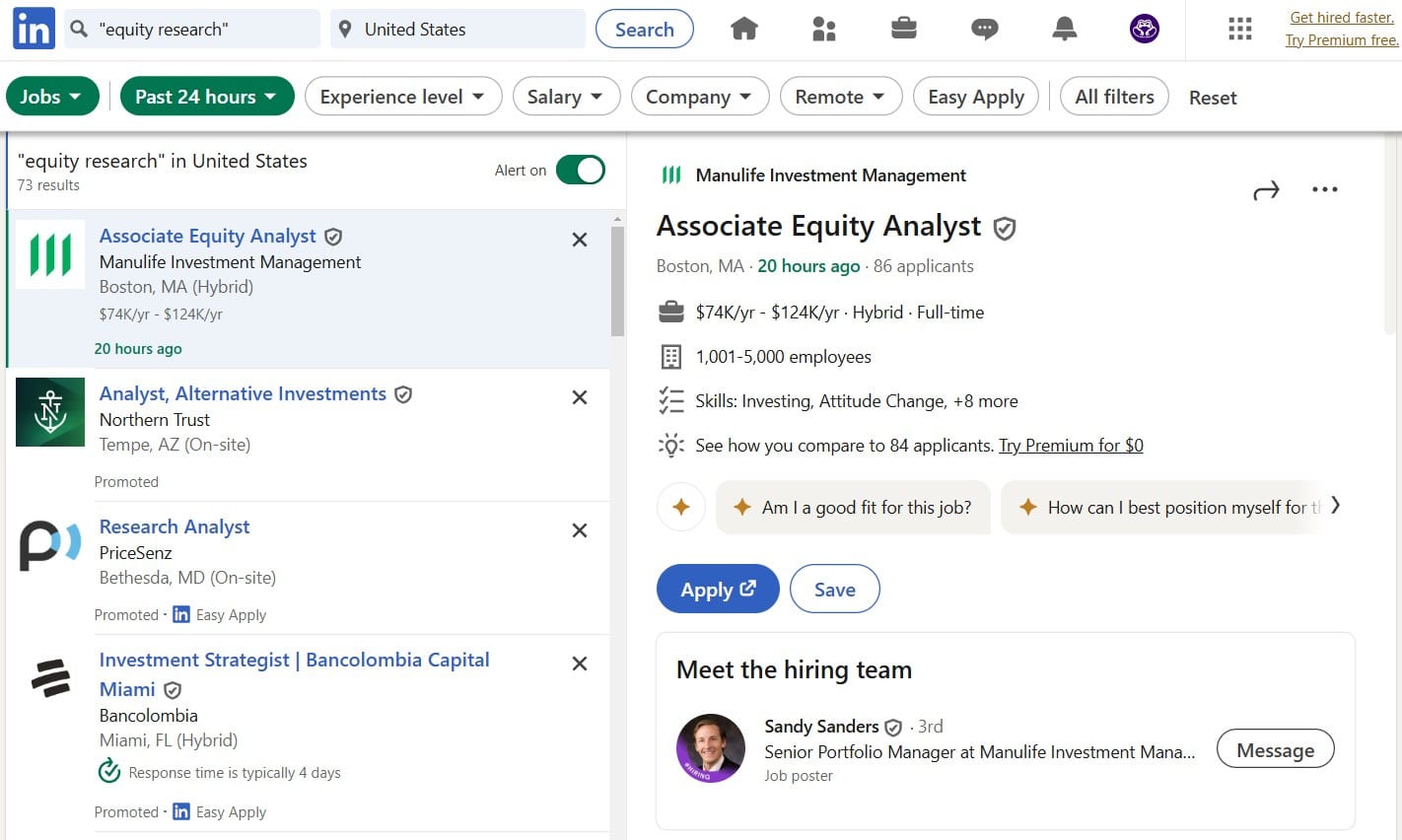Screen dimensions: 1402x840
Task: Save the job posting
Action: click(x=835, y=589)
